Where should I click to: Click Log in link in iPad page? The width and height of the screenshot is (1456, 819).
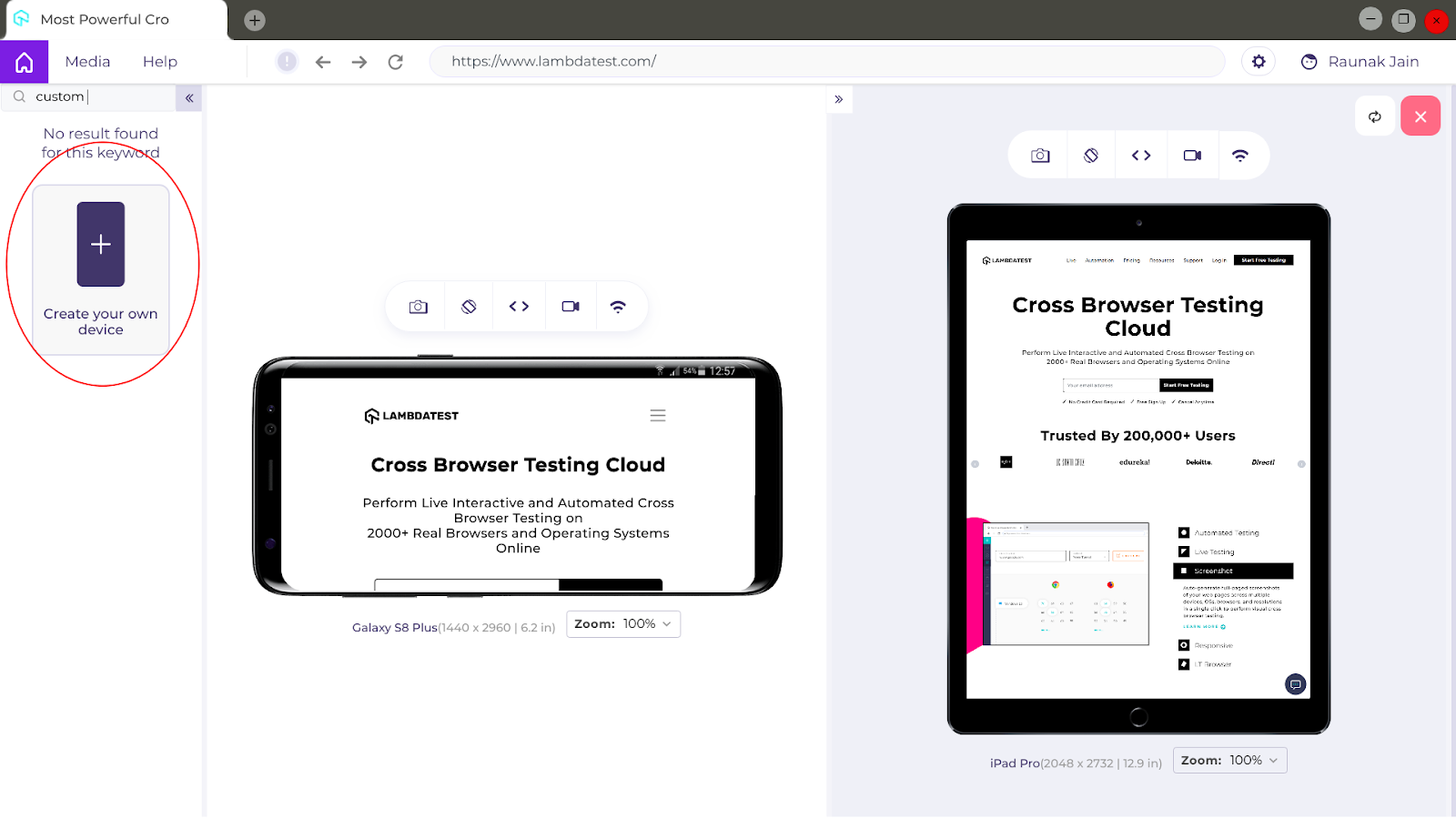tap(1219, 260)
